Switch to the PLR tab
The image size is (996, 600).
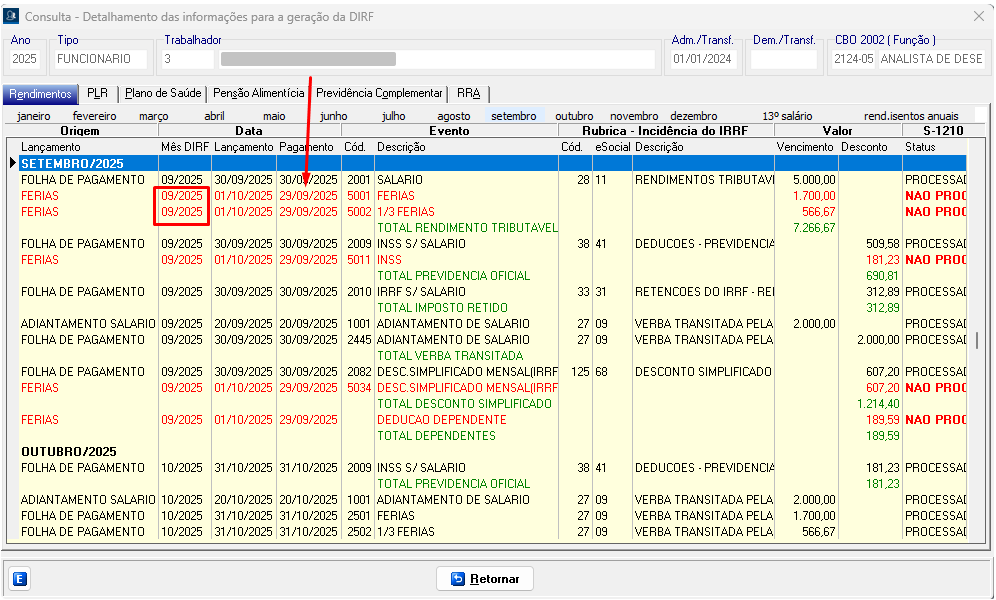97,94
